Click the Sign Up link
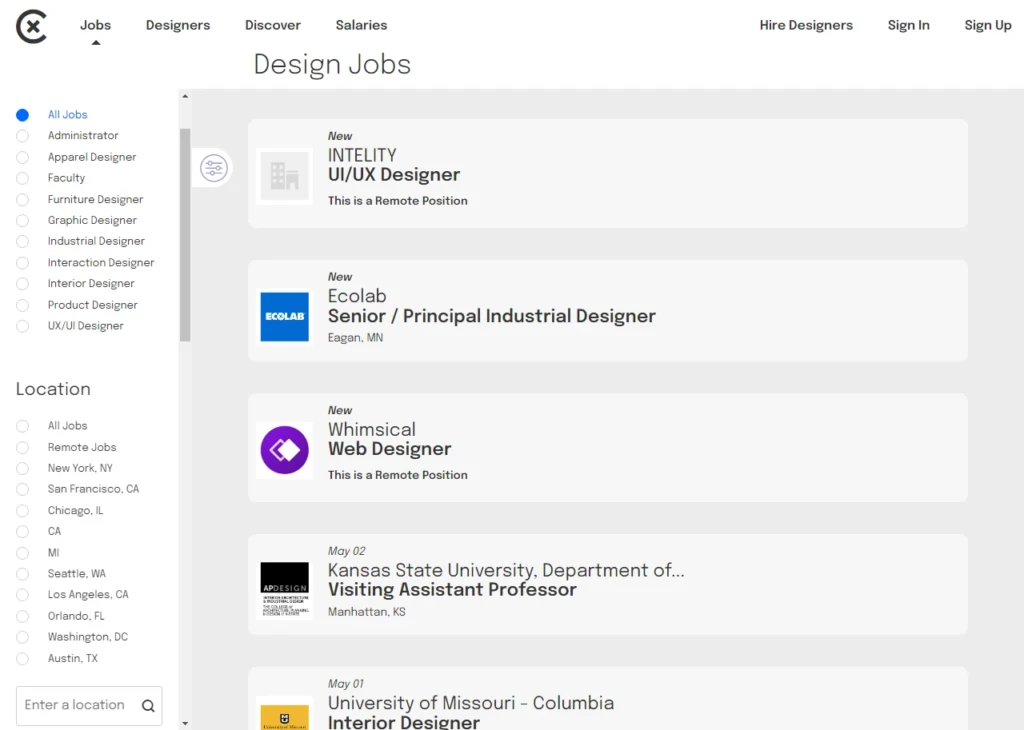 [x=987, y=25]
